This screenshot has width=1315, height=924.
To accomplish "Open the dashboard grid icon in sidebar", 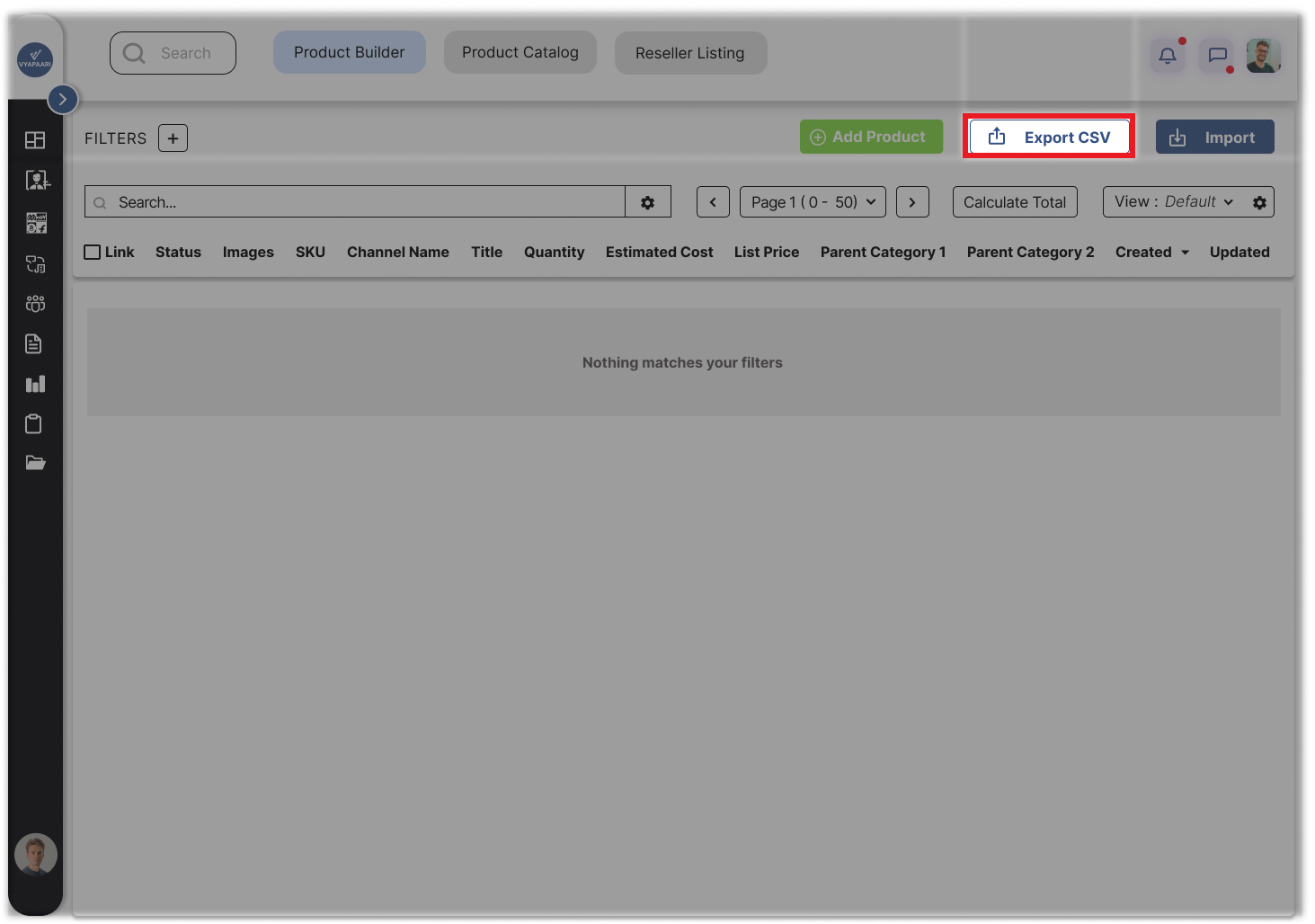I will [x=35, y=140].
